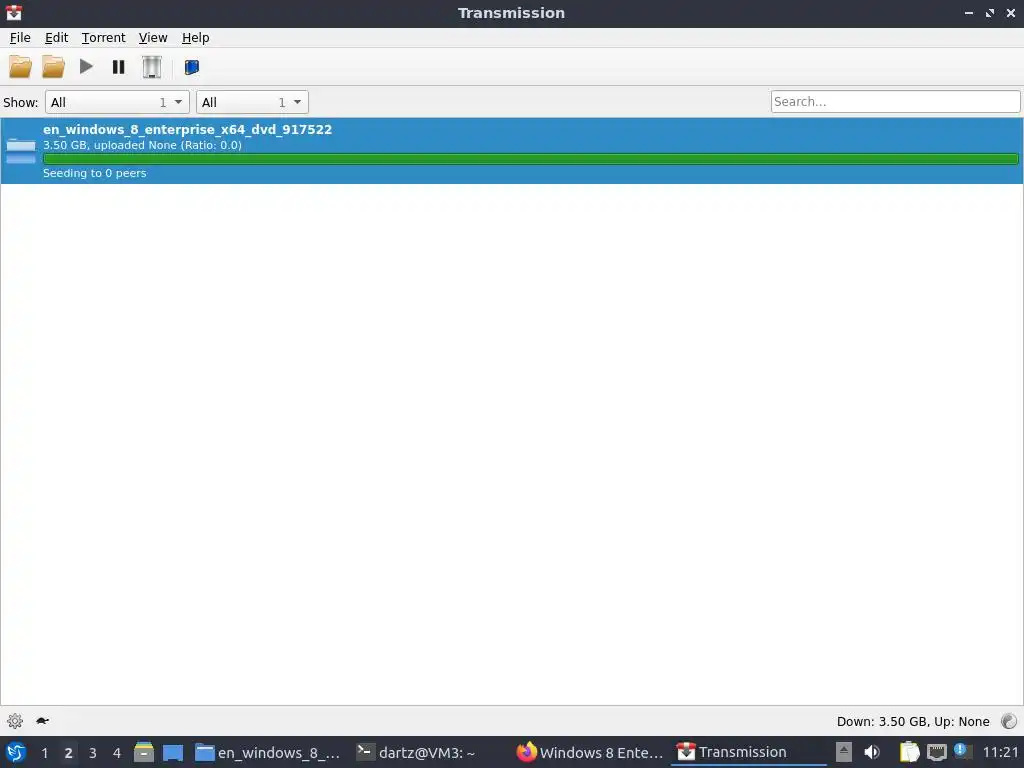Expand the second All filter dropdown

[252, 102]
